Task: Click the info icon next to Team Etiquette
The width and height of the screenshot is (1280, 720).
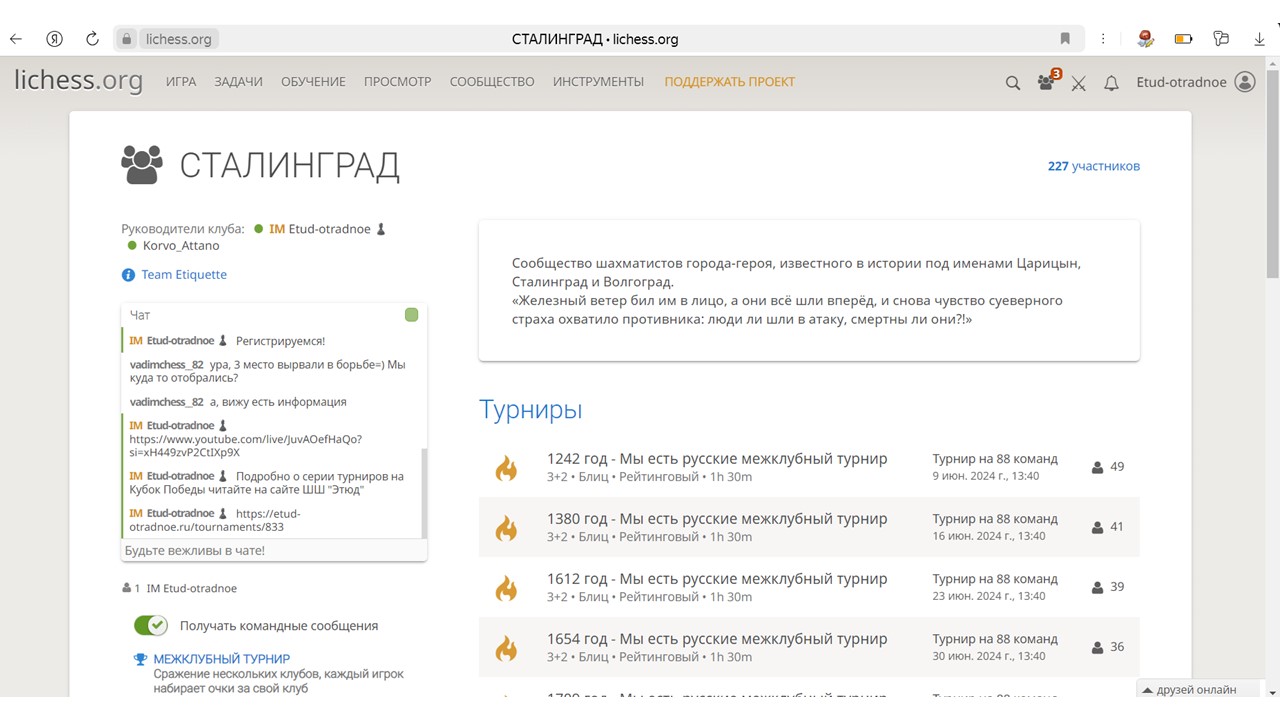Action: point(128,275)
